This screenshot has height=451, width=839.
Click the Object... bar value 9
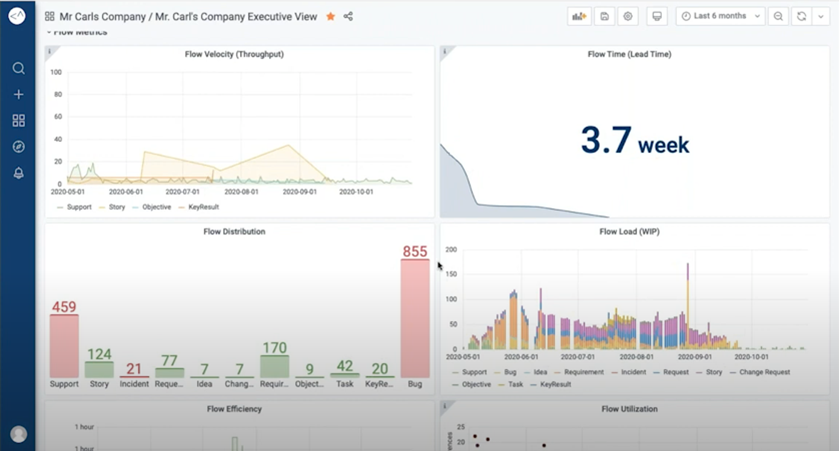(309, 369)
